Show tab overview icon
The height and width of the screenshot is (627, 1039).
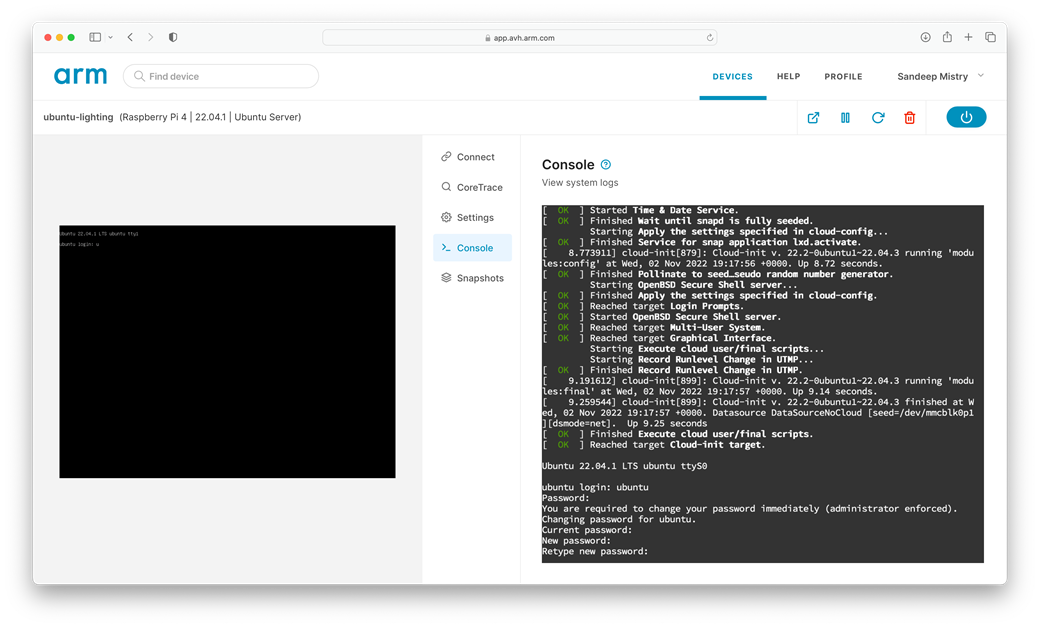click(990, 37)
